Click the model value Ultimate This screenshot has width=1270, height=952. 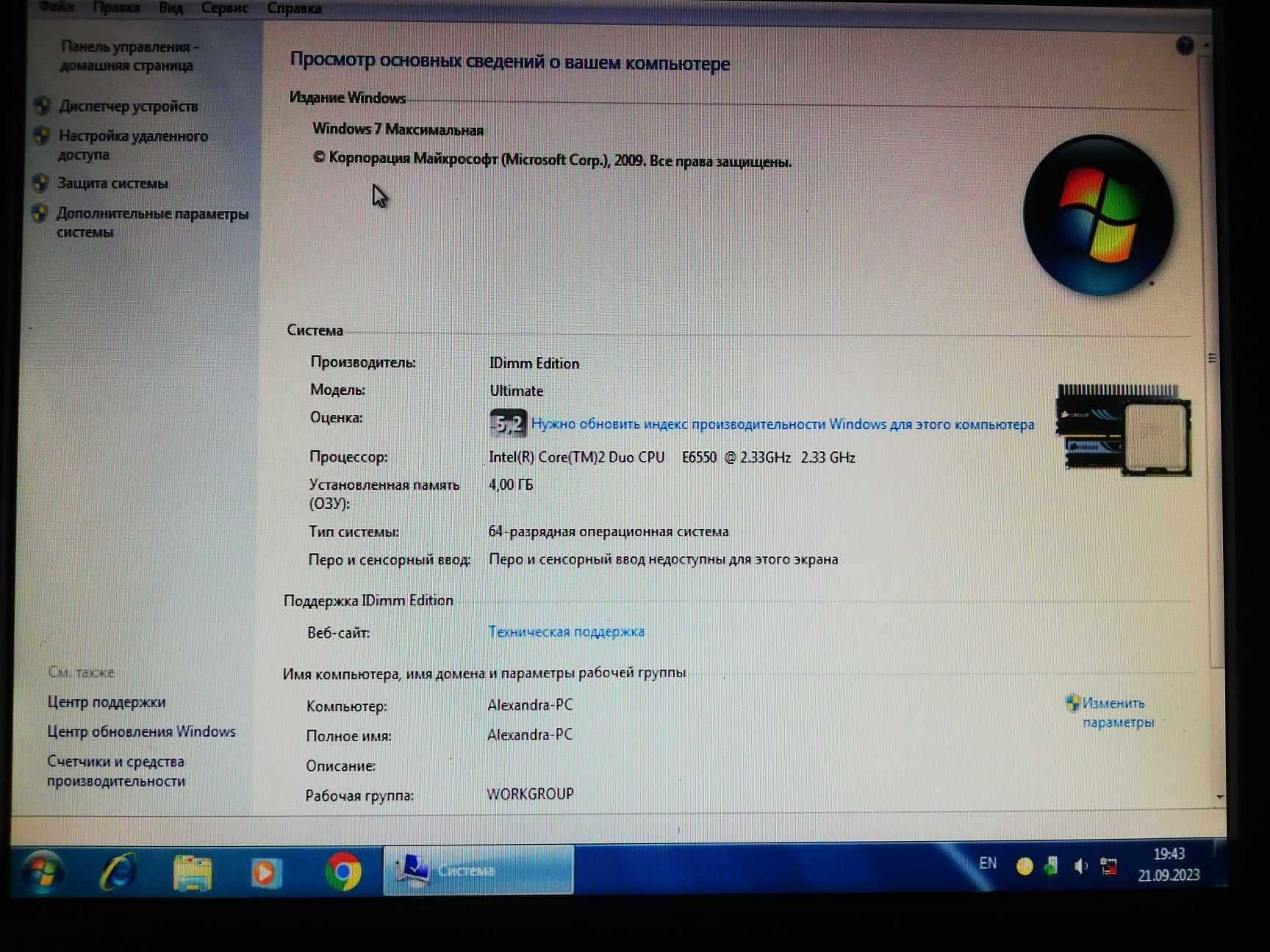517,391
